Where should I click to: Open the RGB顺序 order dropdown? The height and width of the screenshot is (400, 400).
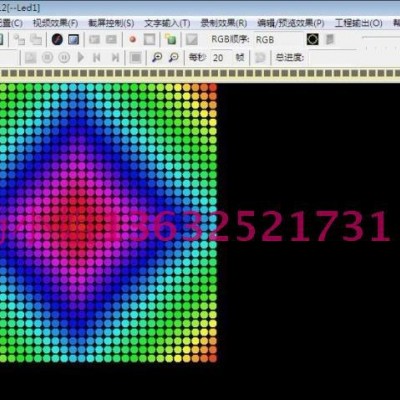point(278,40)
